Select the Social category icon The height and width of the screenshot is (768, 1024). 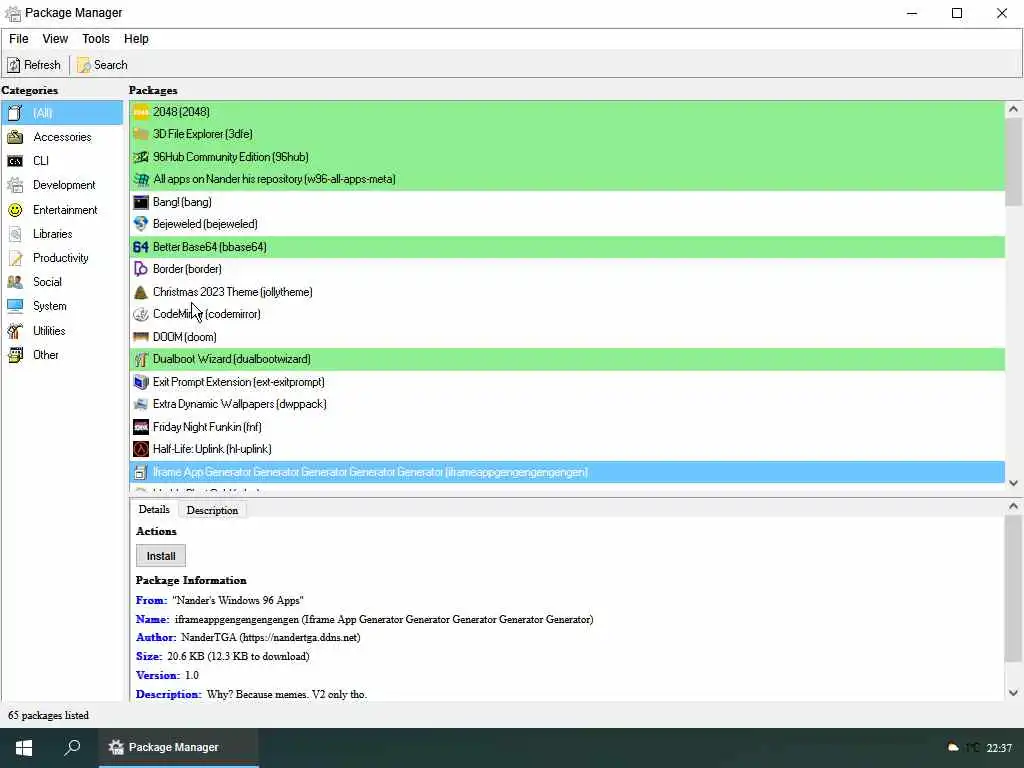tap(15, 282)
